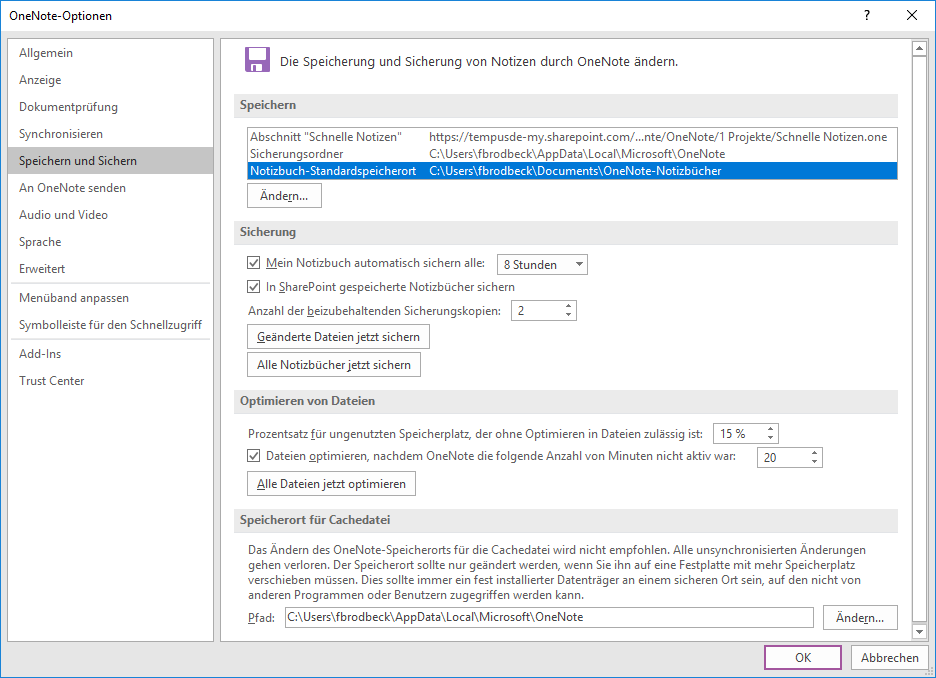This screenshot has width=936, height=678.
Task: Select the Notizbuch-Standardspeicherort row
Action: pyautogui.click(x=572, y=171)
